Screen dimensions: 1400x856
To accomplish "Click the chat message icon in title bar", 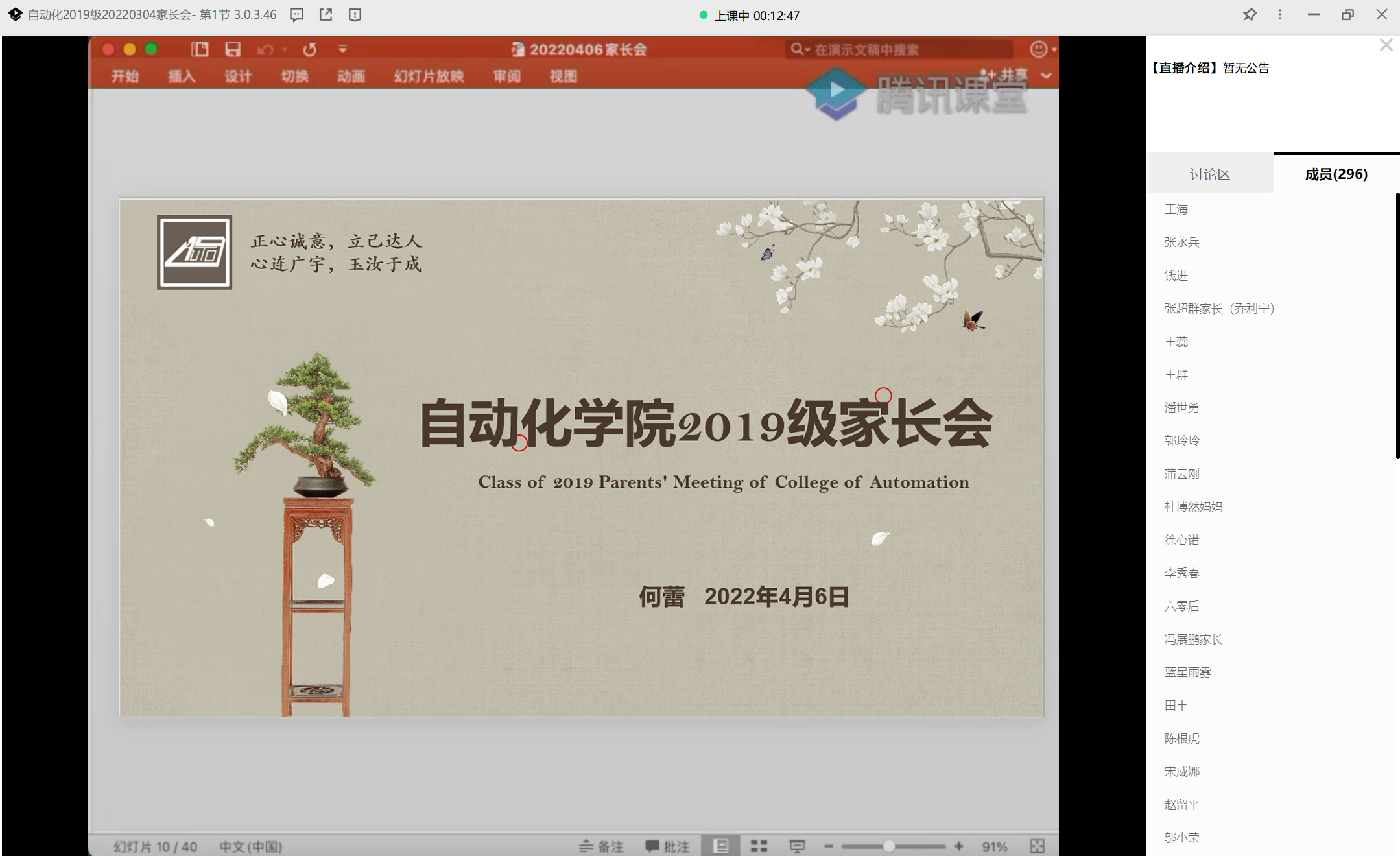I will click(x=296, y=15).
